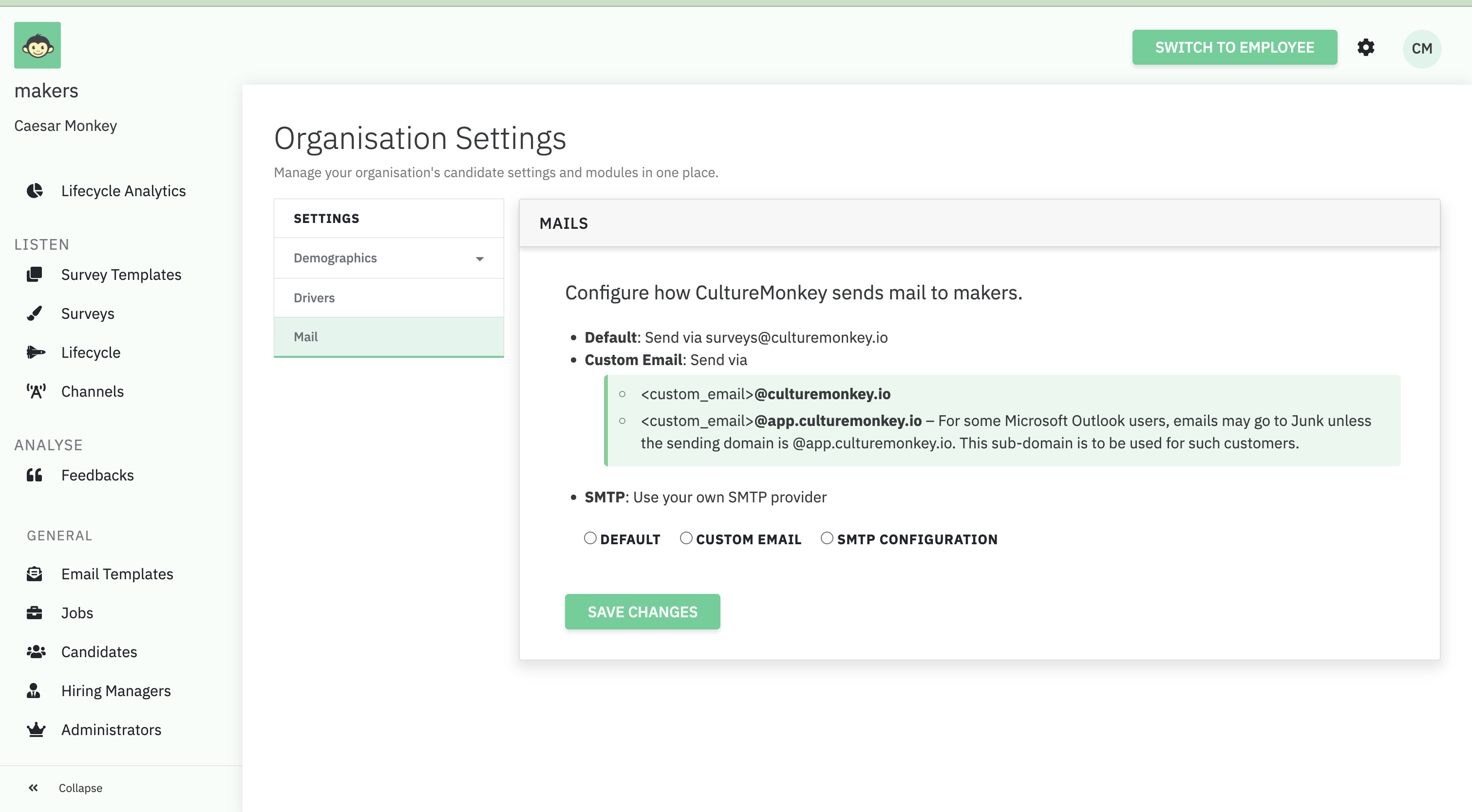Select the DEFAULT mail radio option

[590, 538]
